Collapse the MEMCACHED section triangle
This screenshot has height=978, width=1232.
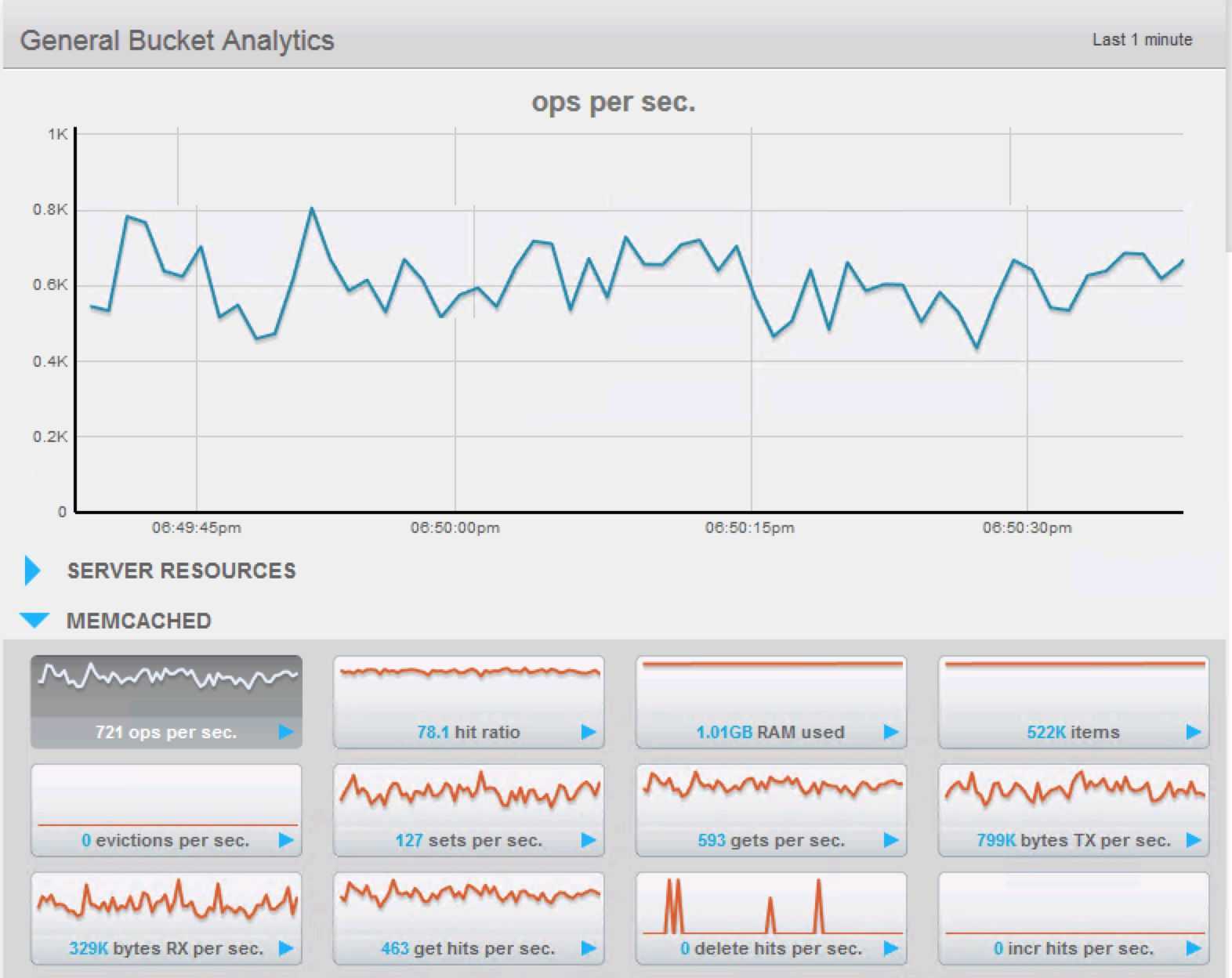pyautogui.click(x=34, y=621)
